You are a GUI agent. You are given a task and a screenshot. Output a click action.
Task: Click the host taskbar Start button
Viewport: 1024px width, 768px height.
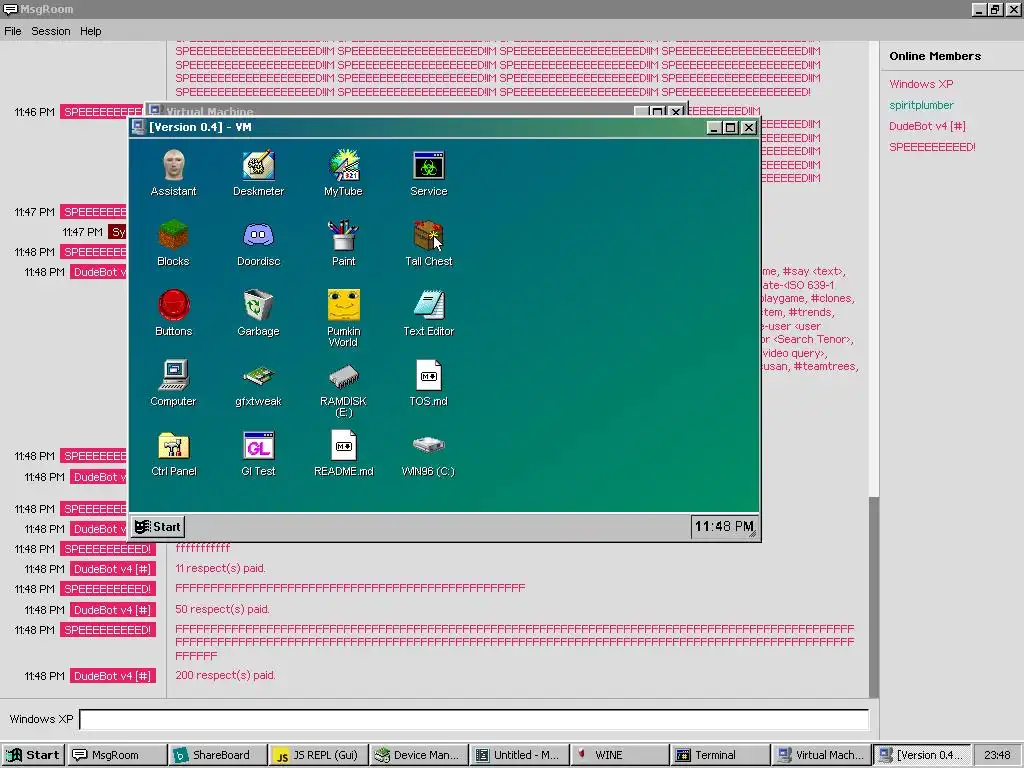[x=33, y=755]
